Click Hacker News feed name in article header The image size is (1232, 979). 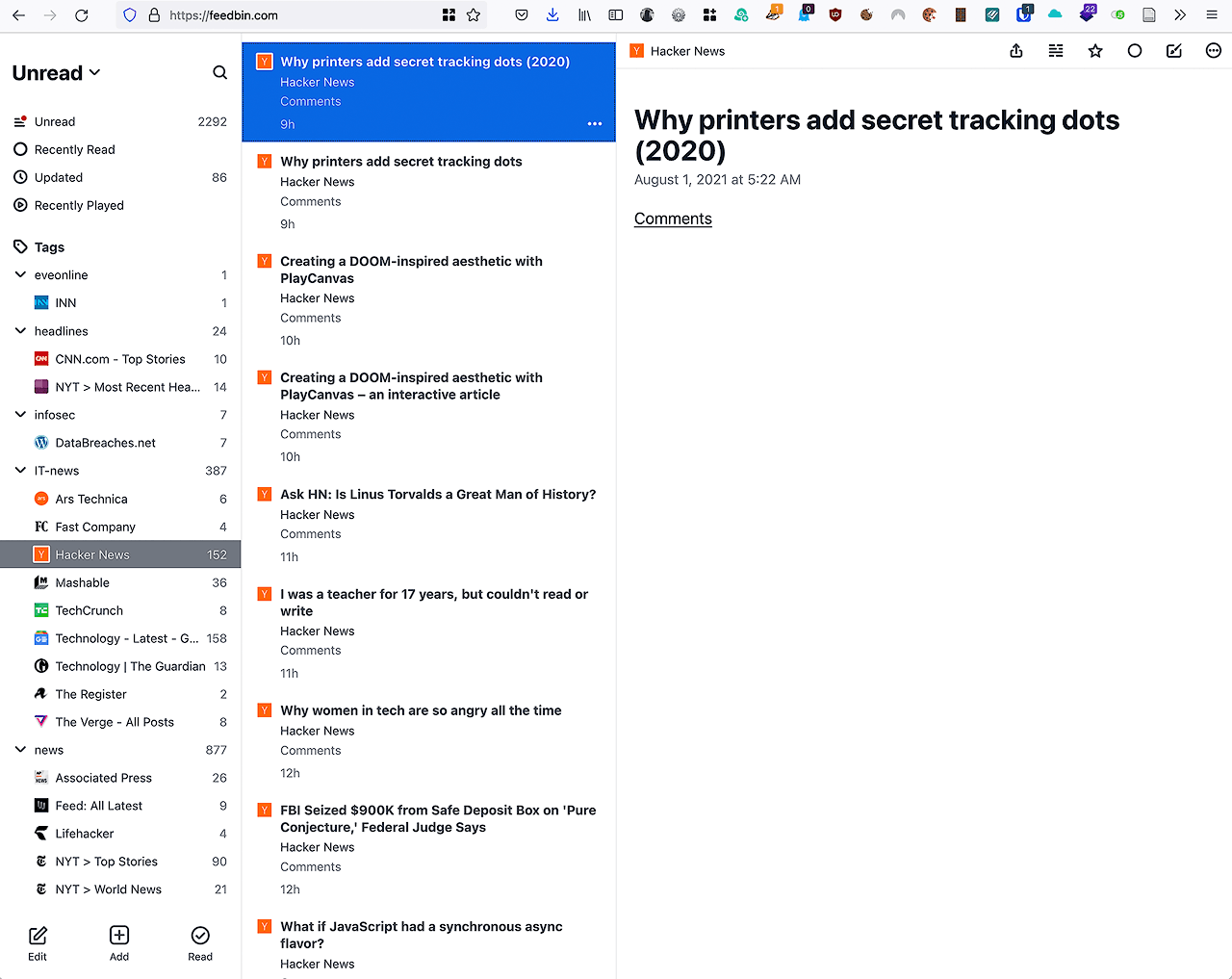(x=687, y=51)
